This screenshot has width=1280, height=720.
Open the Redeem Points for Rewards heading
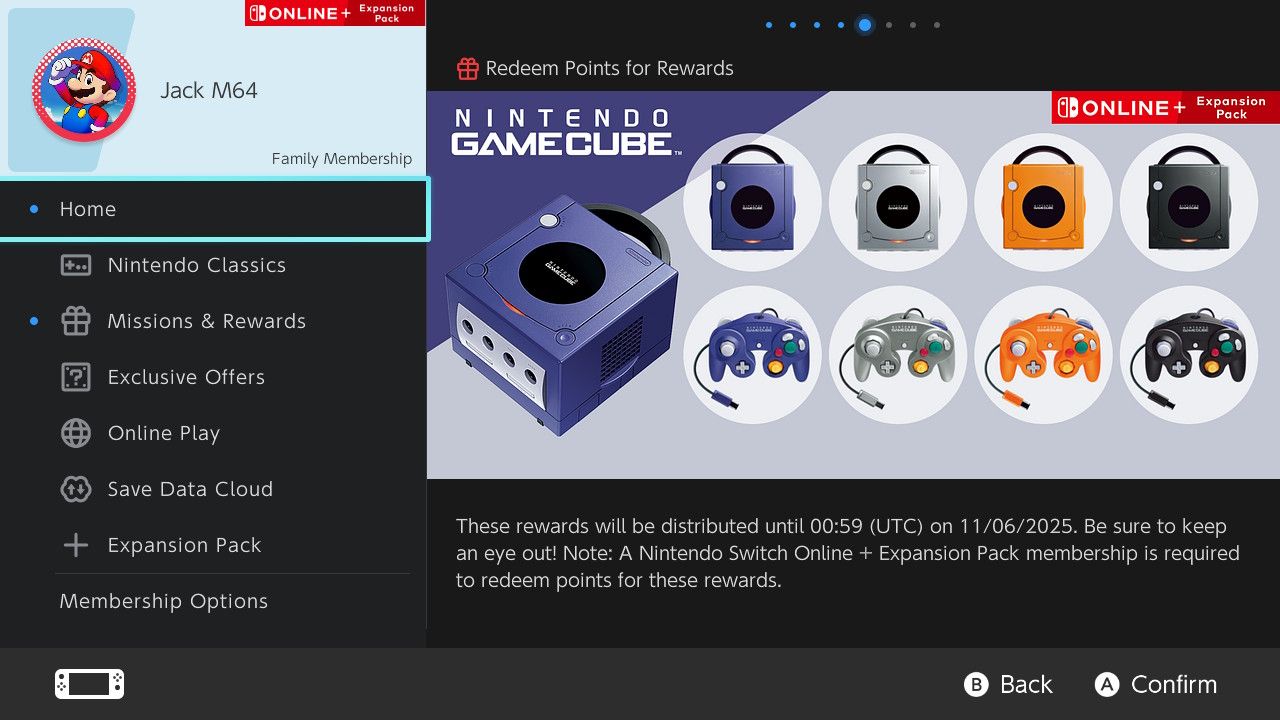coord(609,68)
